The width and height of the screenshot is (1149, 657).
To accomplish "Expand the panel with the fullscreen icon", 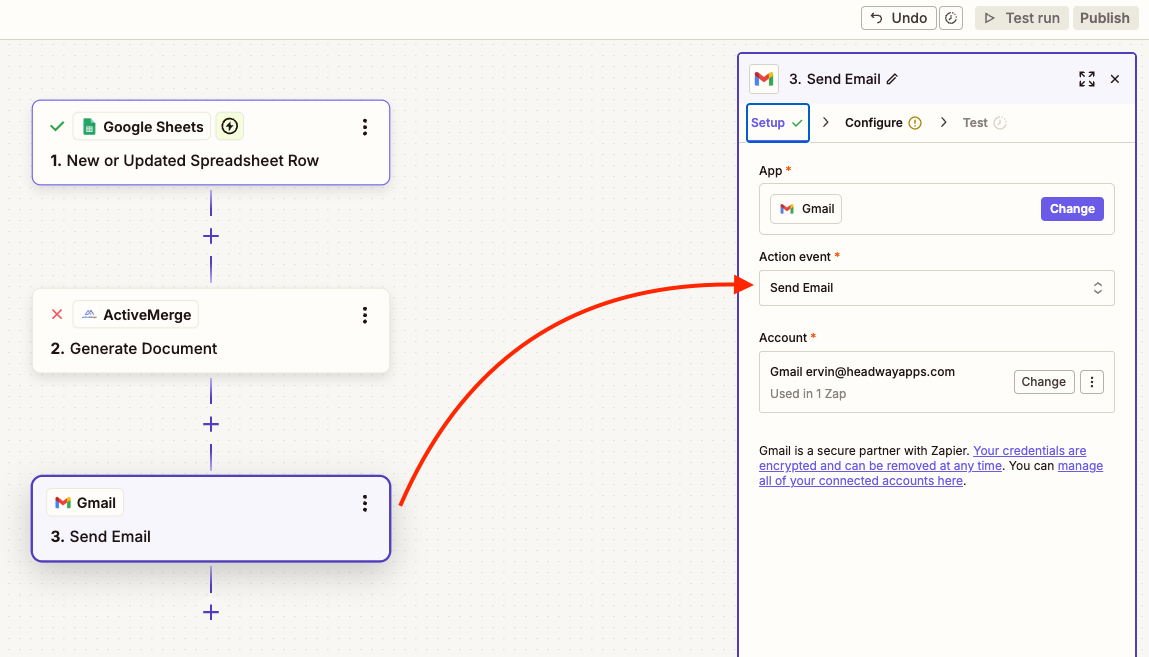I will [x=1086, y=79].
